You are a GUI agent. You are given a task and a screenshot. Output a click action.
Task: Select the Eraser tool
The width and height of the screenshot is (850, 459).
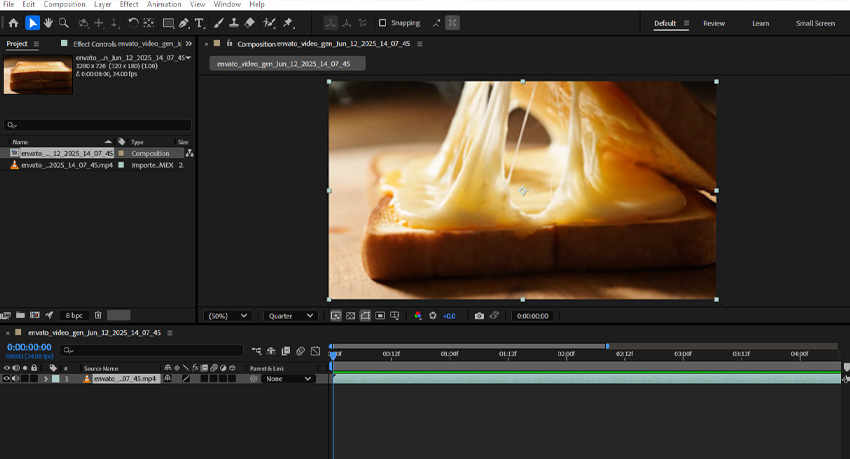point(250,23)
